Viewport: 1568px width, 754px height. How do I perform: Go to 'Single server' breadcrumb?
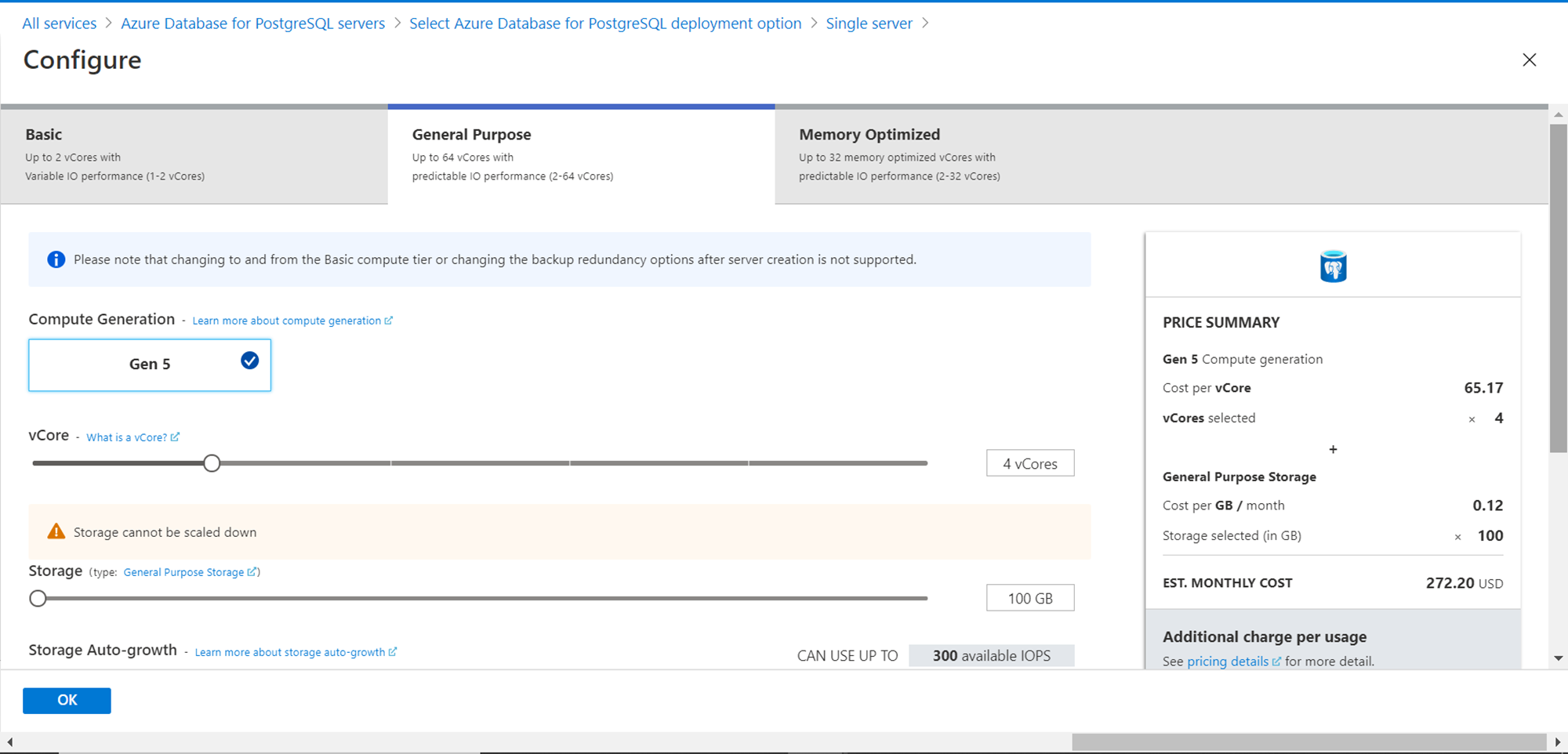coord(869,24)
